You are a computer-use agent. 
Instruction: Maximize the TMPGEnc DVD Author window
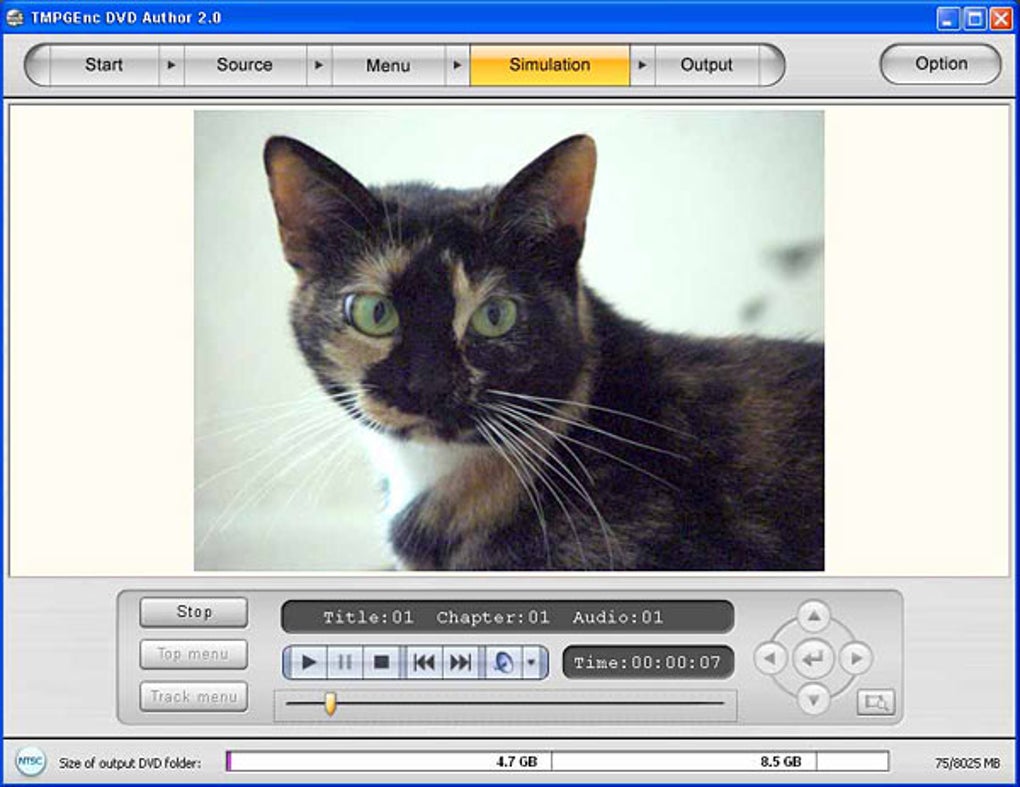pos(974,19)
